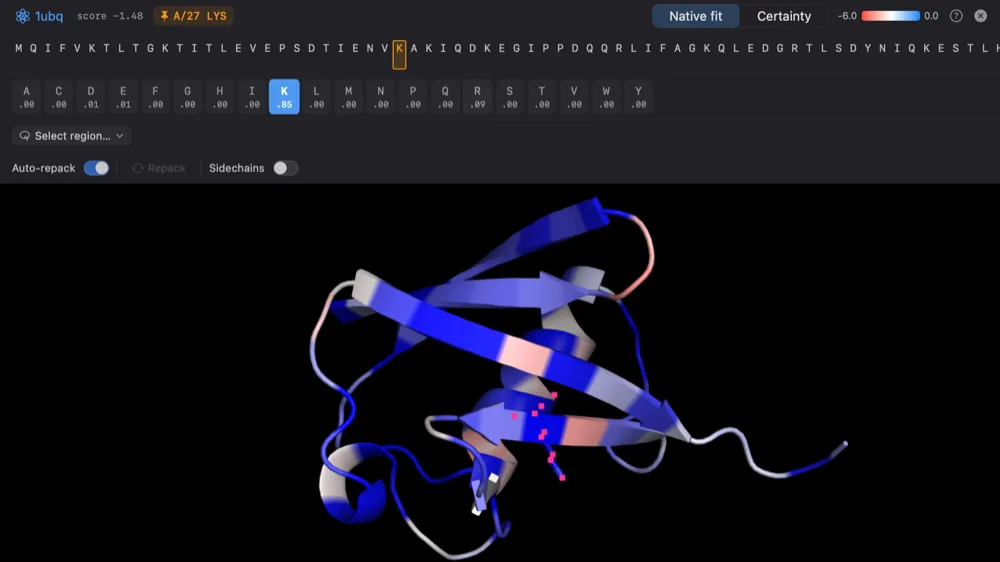Choose amino acid W option tile
The image size is (1000, 562).
click(x=606, y=97)
